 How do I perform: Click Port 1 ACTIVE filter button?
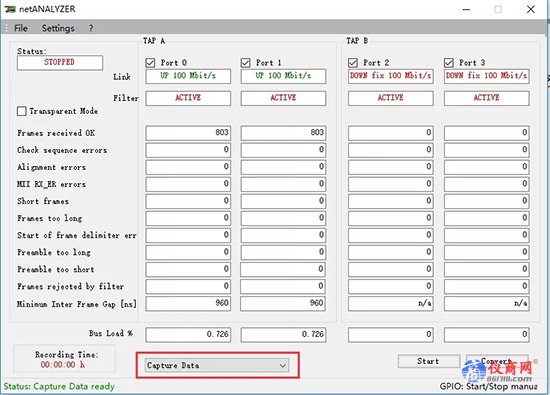pyautogui.click(x=283, y=98)
